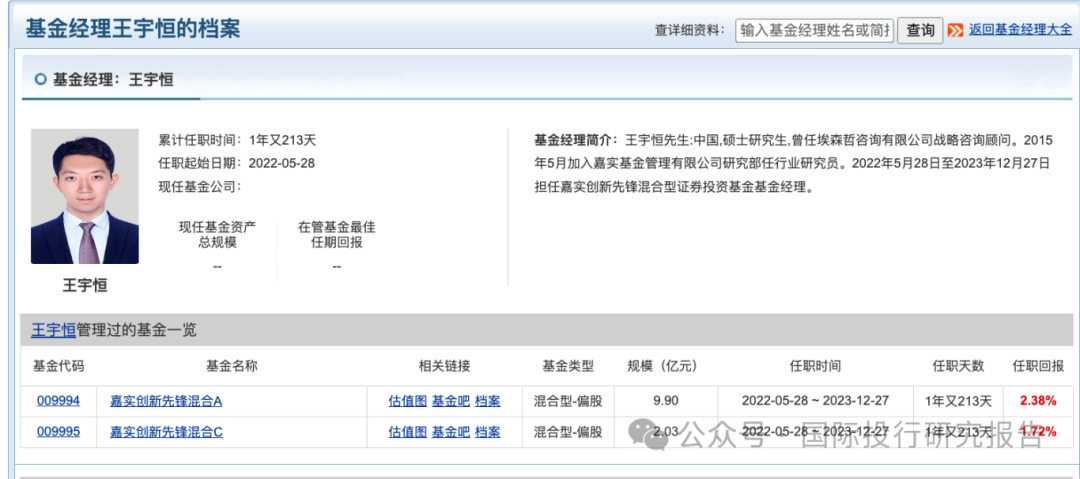Click the 基金类型 column header

(568, 366)
